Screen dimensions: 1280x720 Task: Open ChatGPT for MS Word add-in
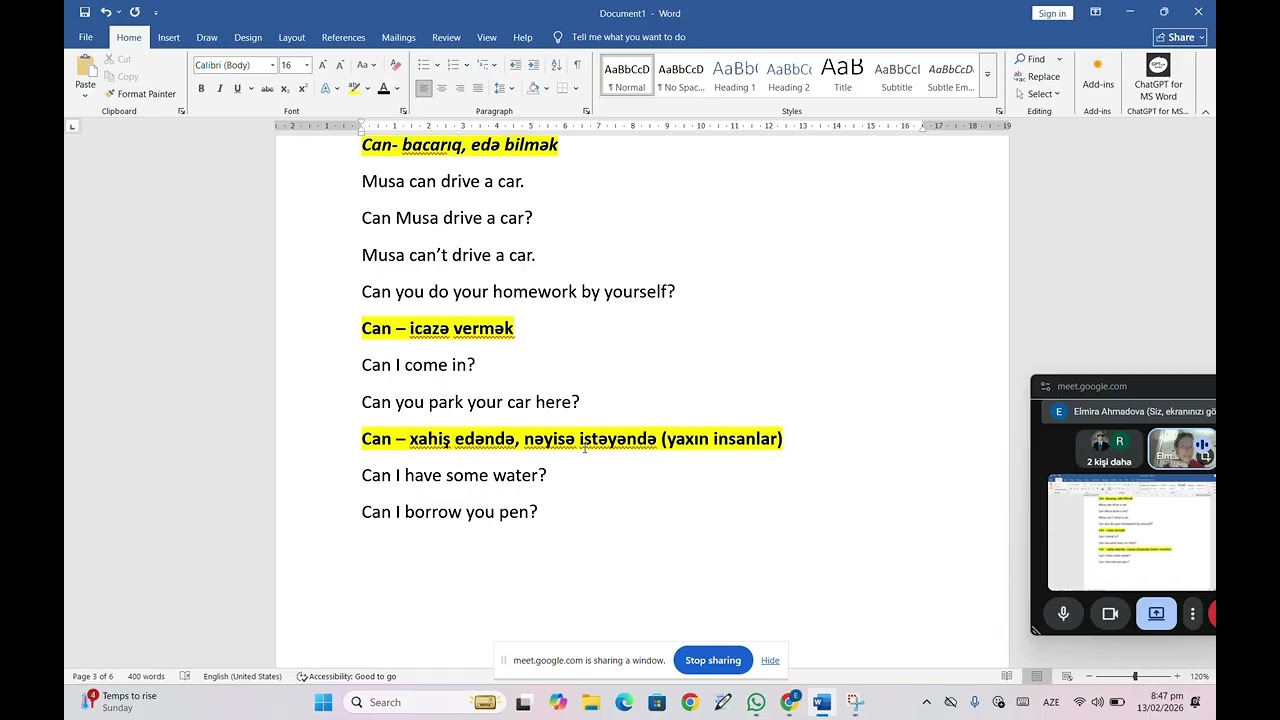tap(1158, 78)
